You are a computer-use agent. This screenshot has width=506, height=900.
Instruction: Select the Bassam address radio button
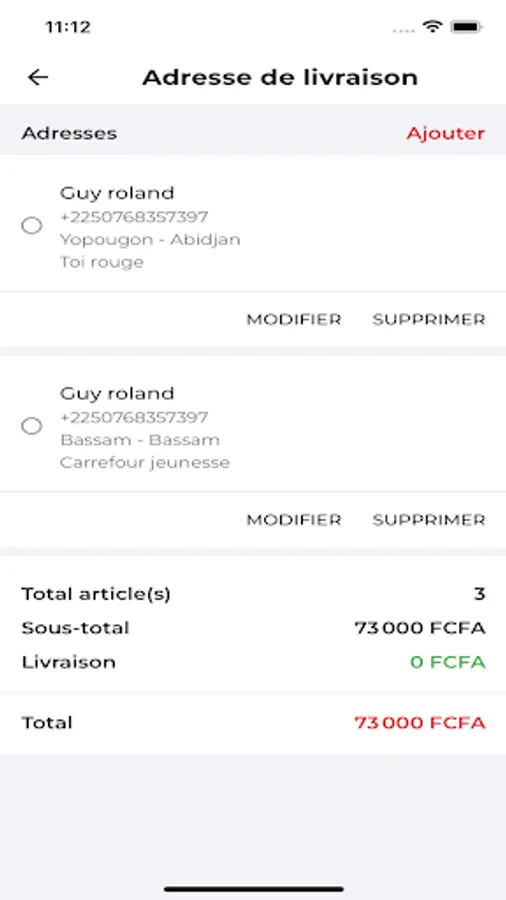[32, 426]
